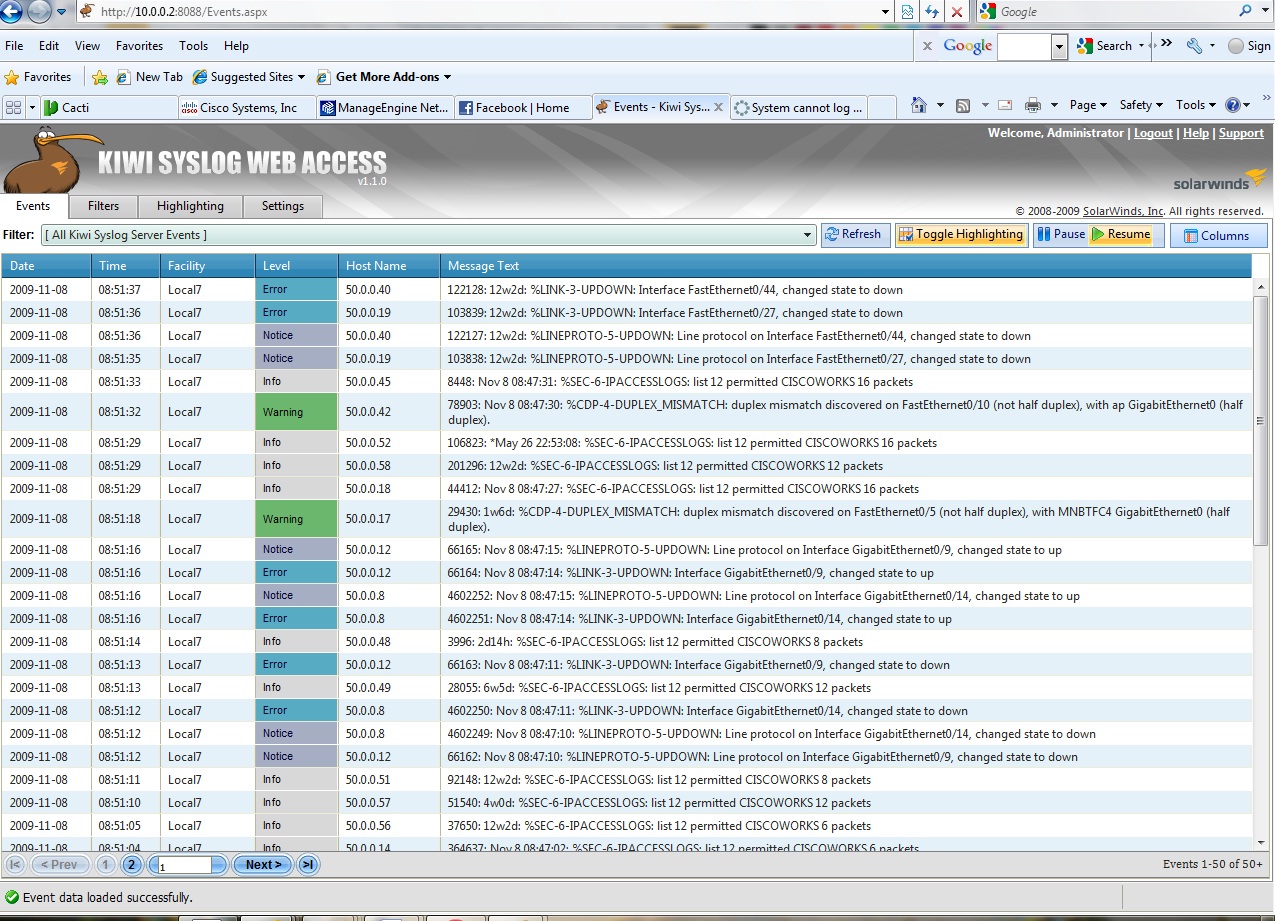Open the Filters tab
Image resolution: width=1275 pixels, height=921 pixels.
click(x=103, y=206)
